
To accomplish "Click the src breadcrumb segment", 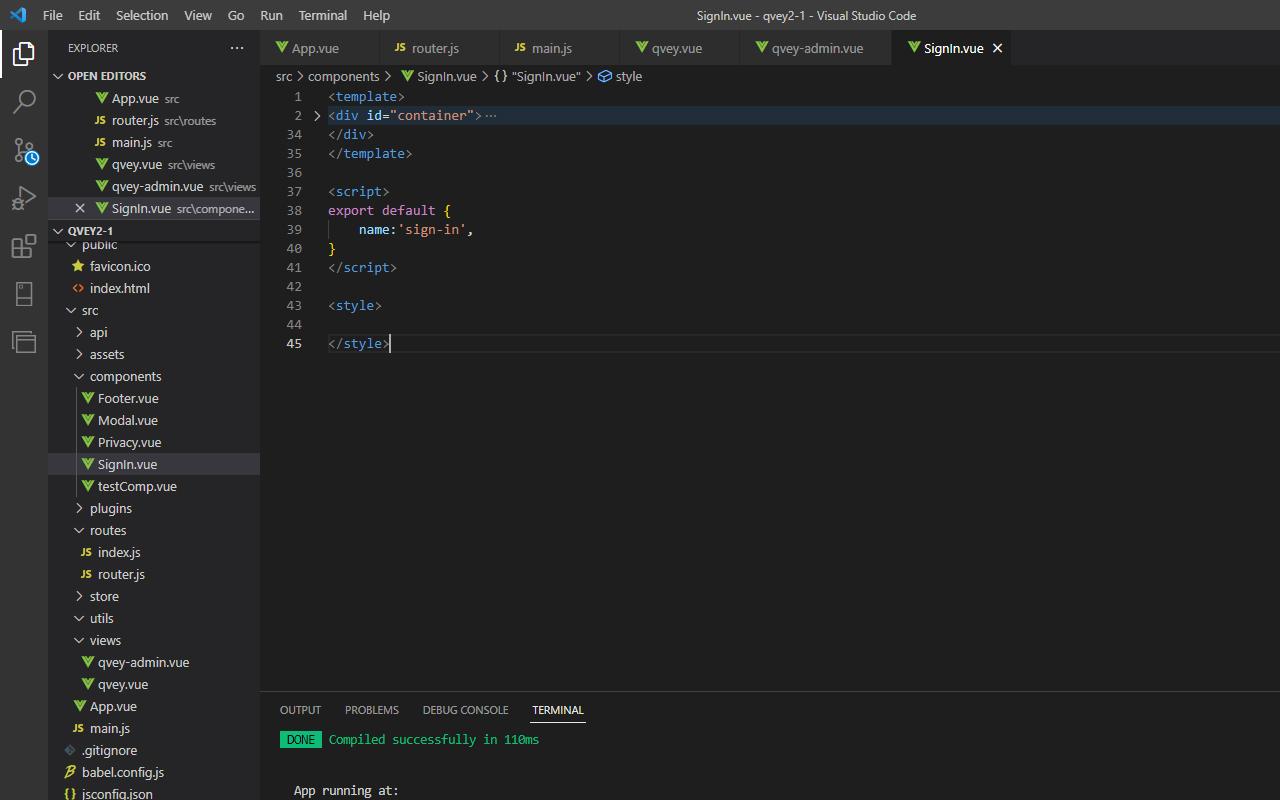I will click(x=284, y=76).
